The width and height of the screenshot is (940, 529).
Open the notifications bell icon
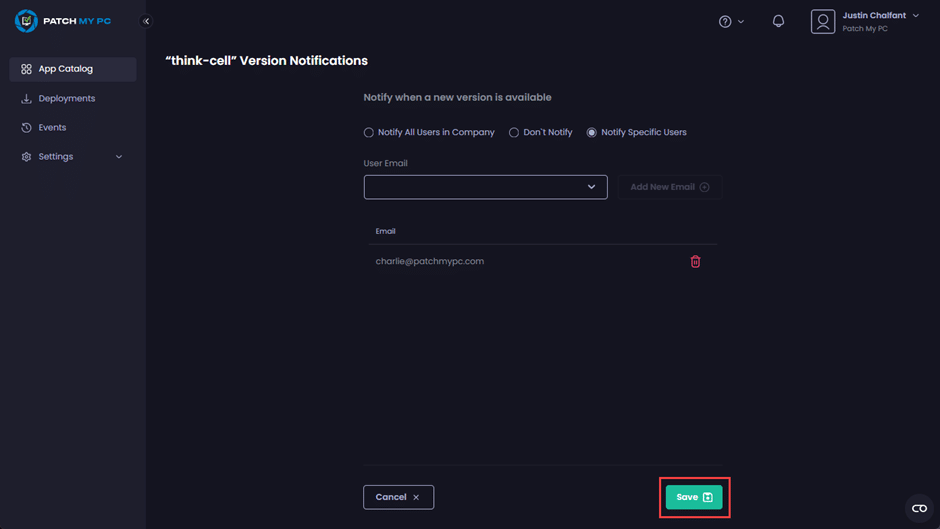click(x=778, y=21)
